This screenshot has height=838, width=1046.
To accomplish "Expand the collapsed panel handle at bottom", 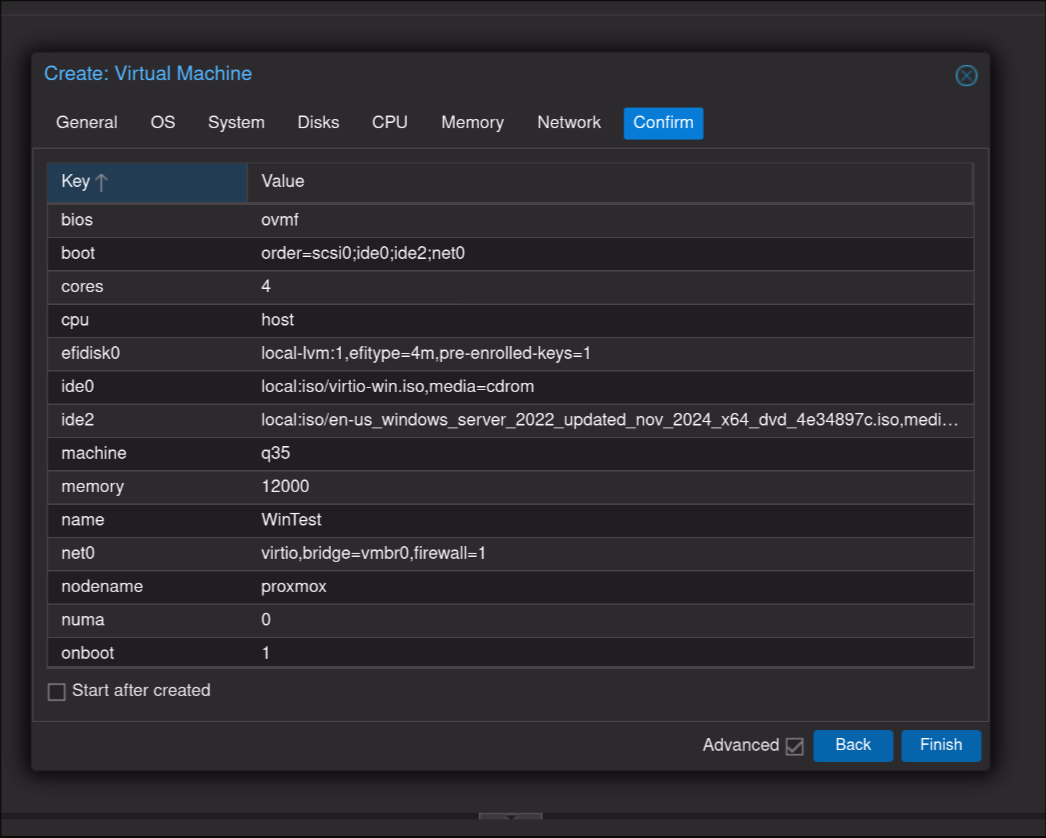I will (510, 818).
